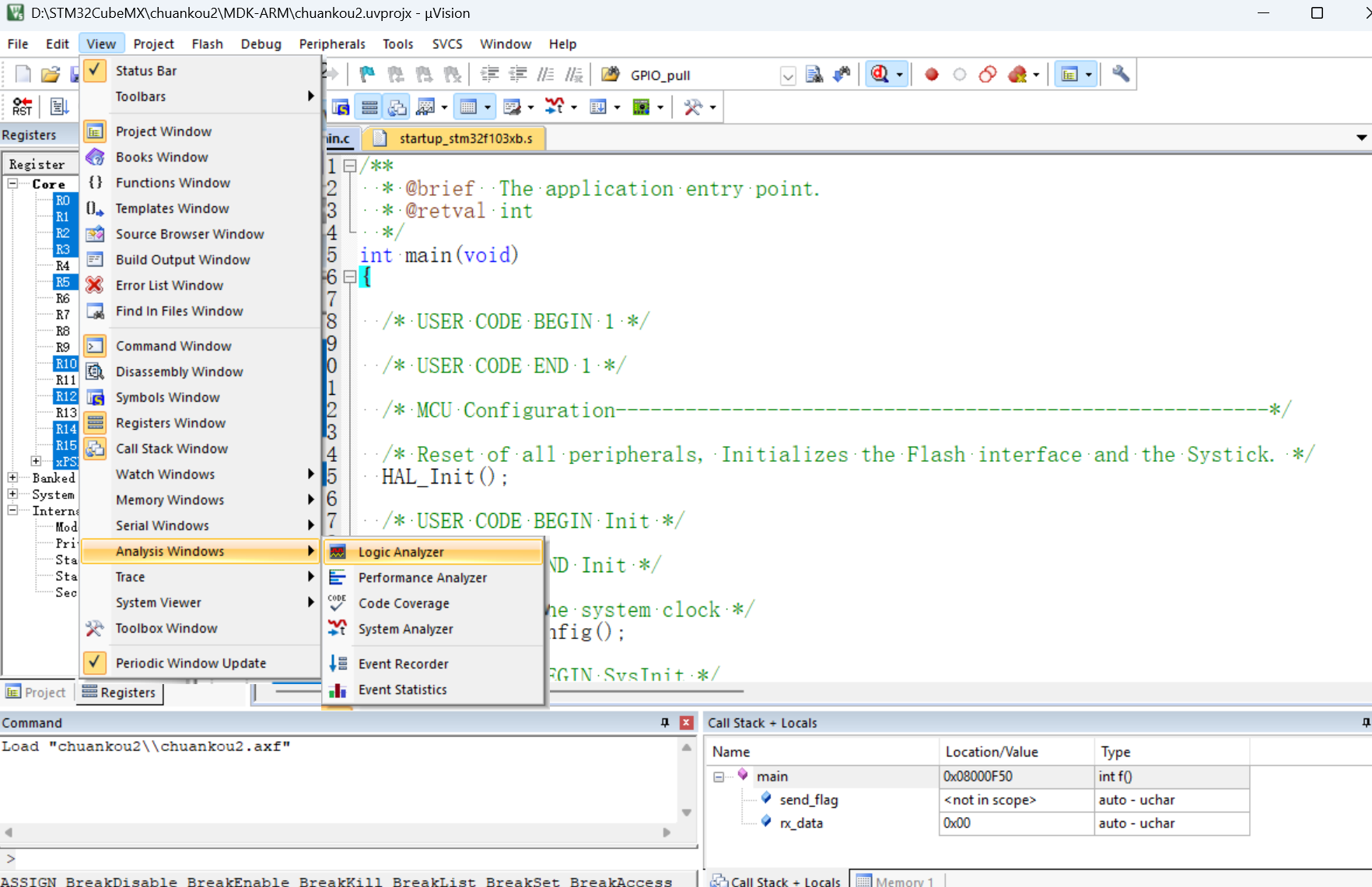Show the Build Output Window

[x=201, y=260]
